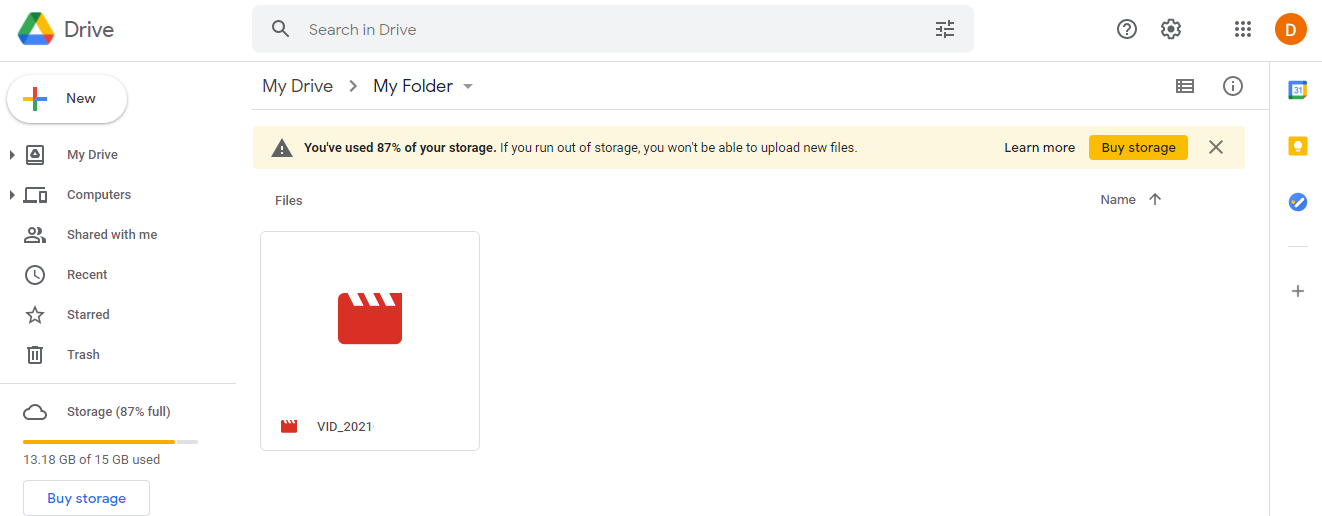
Task: Open search options filter icon
Action: click(x=945, y=29)
